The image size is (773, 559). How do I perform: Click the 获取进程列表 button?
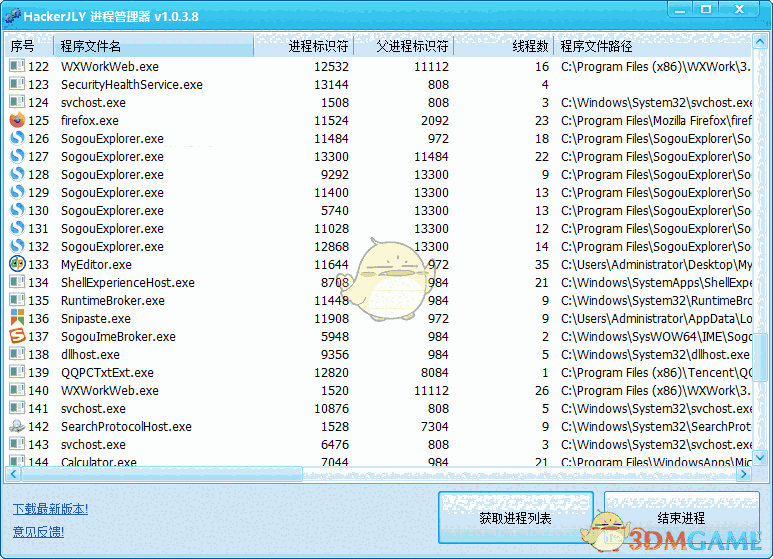coord(516,518)
